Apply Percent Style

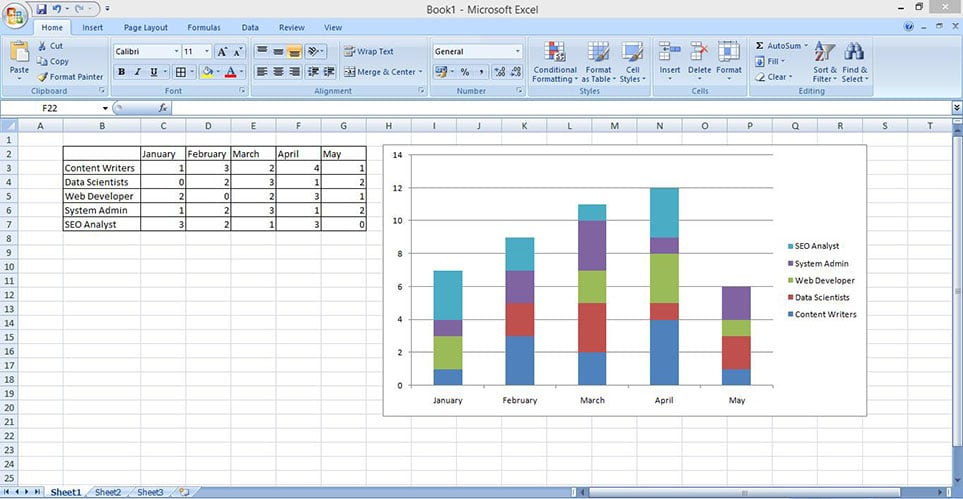click(465, 72)
